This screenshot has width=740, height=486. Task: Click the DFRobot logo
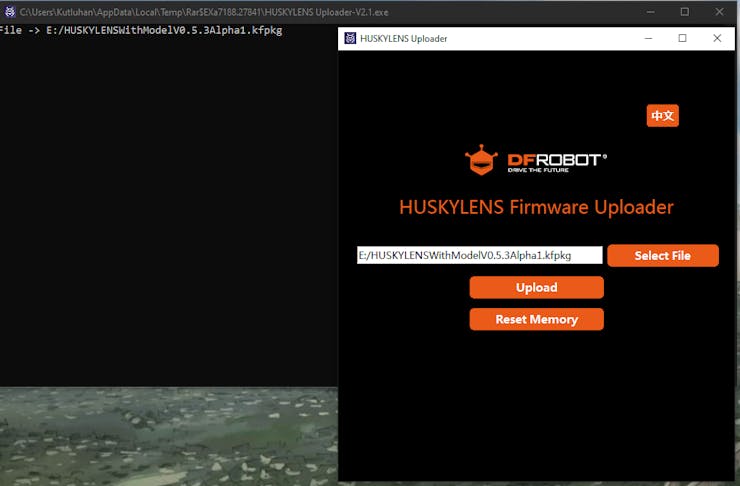tap(536, 160)
